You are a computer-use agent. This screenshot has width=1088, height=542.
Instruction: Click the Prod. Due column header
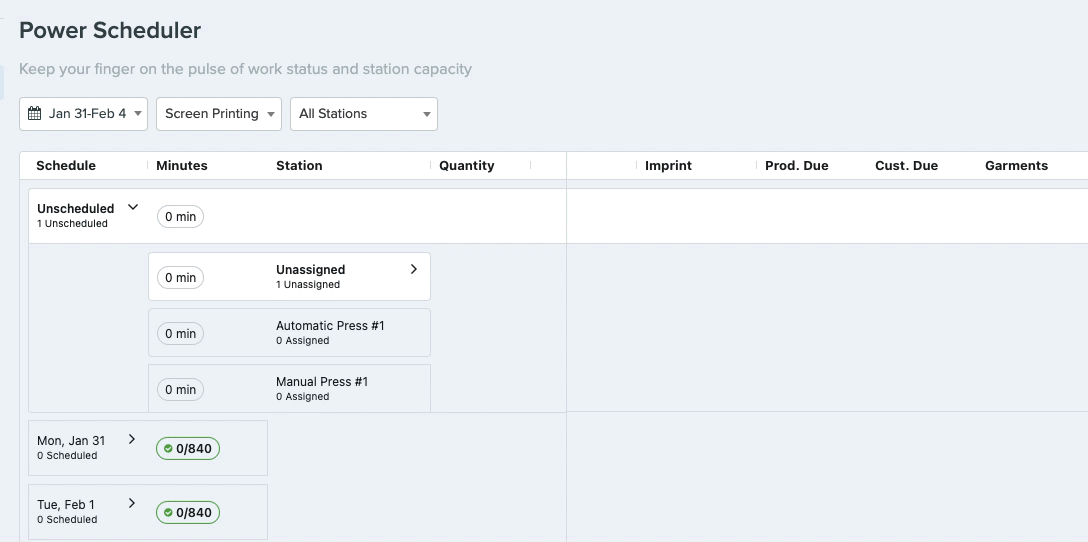point(797,165)
